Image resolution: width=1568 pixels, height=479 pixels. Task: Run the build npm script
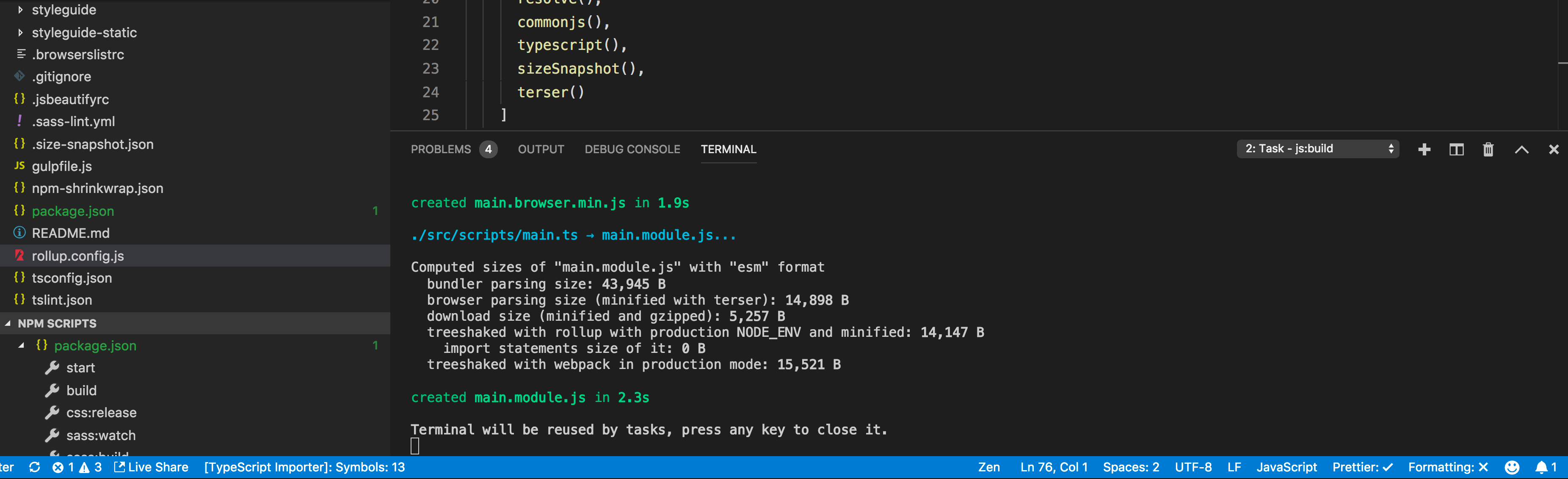(81, 390)
